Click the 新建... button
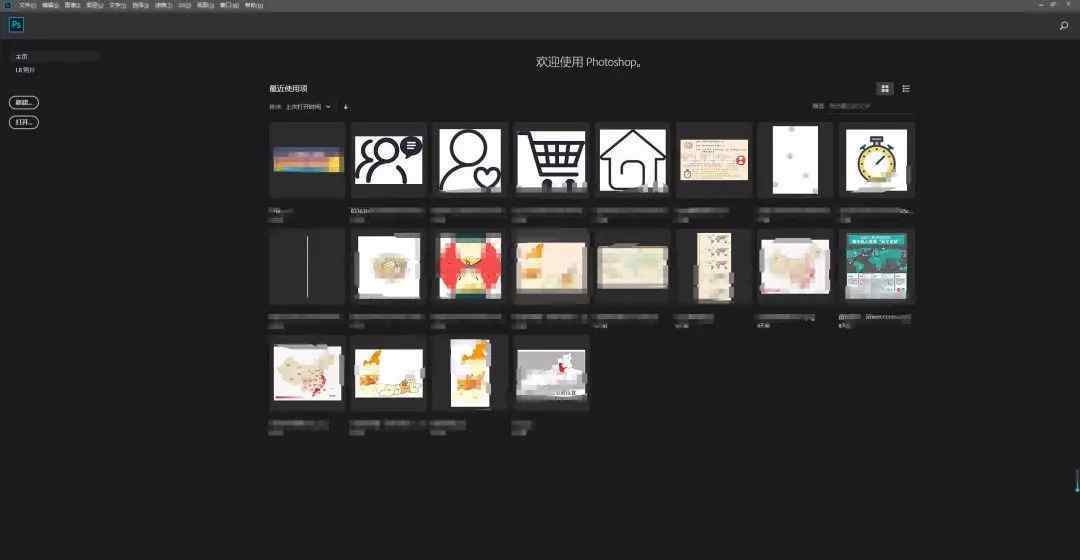Screen dimensions: 1080x560 coord(24,103)
